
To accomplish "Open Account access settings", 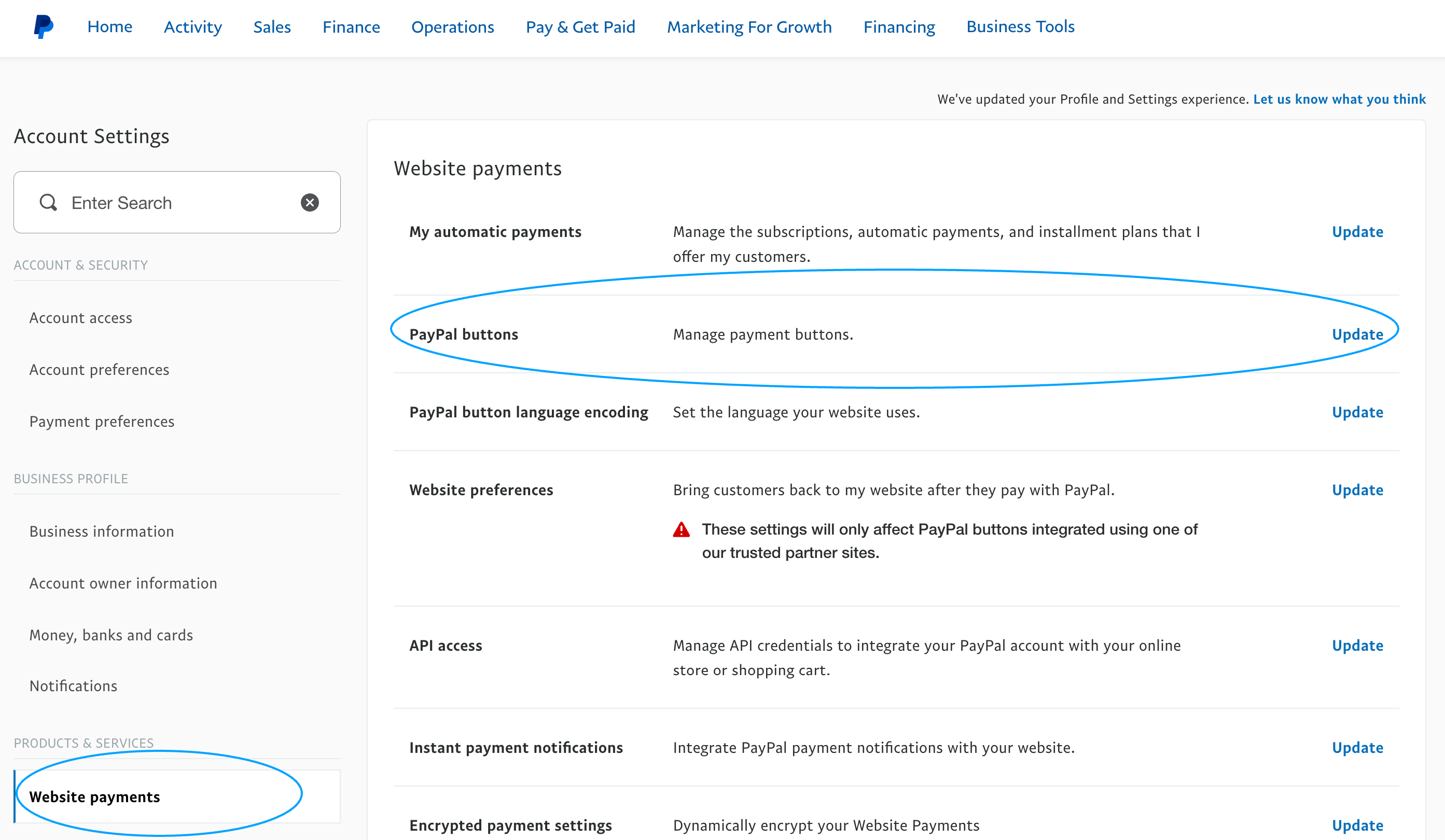I will (81, 318).
